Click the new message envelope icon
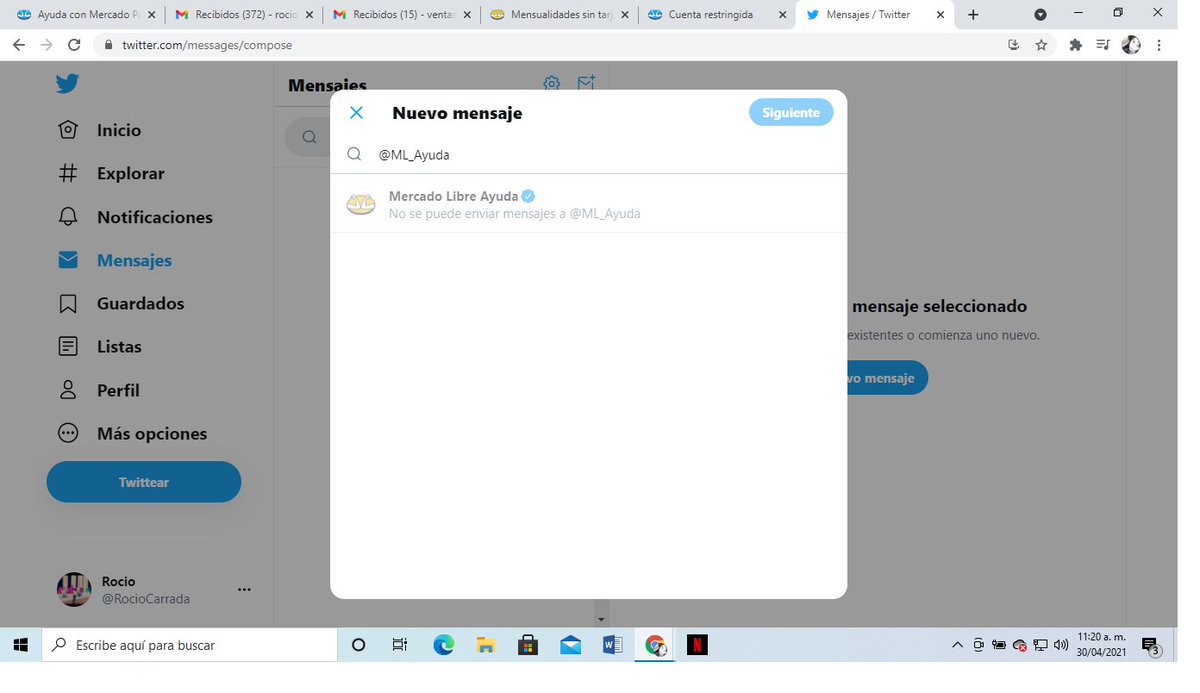 click(587, 83)
